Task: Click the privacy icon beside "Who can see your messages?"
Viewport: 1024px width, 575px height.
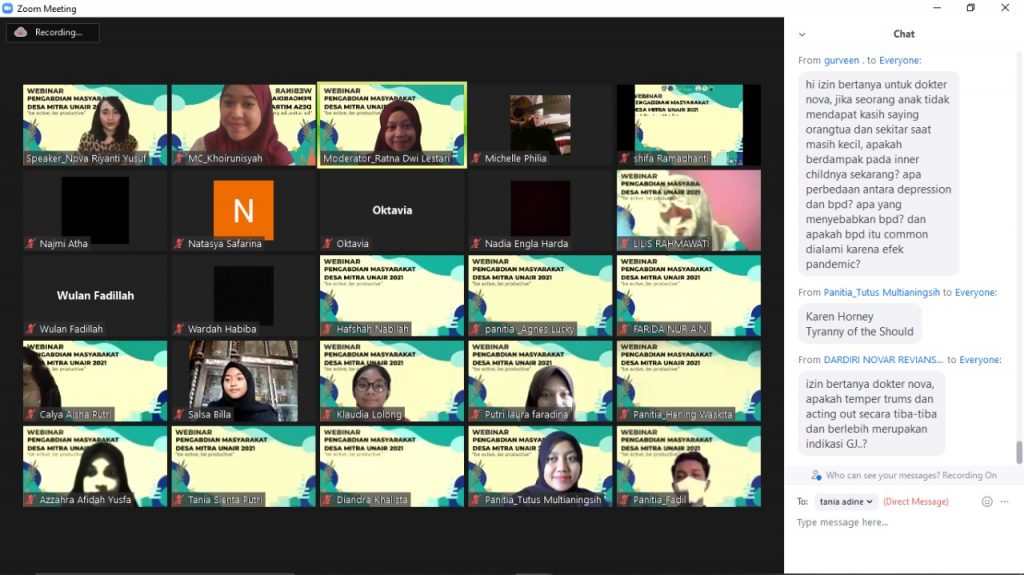Action: pos(817,476)
